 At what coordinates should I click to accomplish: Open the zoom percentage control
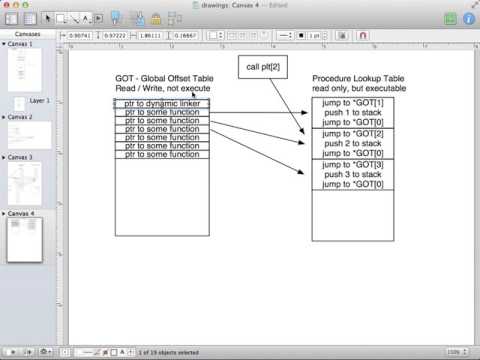coord(457,352)
